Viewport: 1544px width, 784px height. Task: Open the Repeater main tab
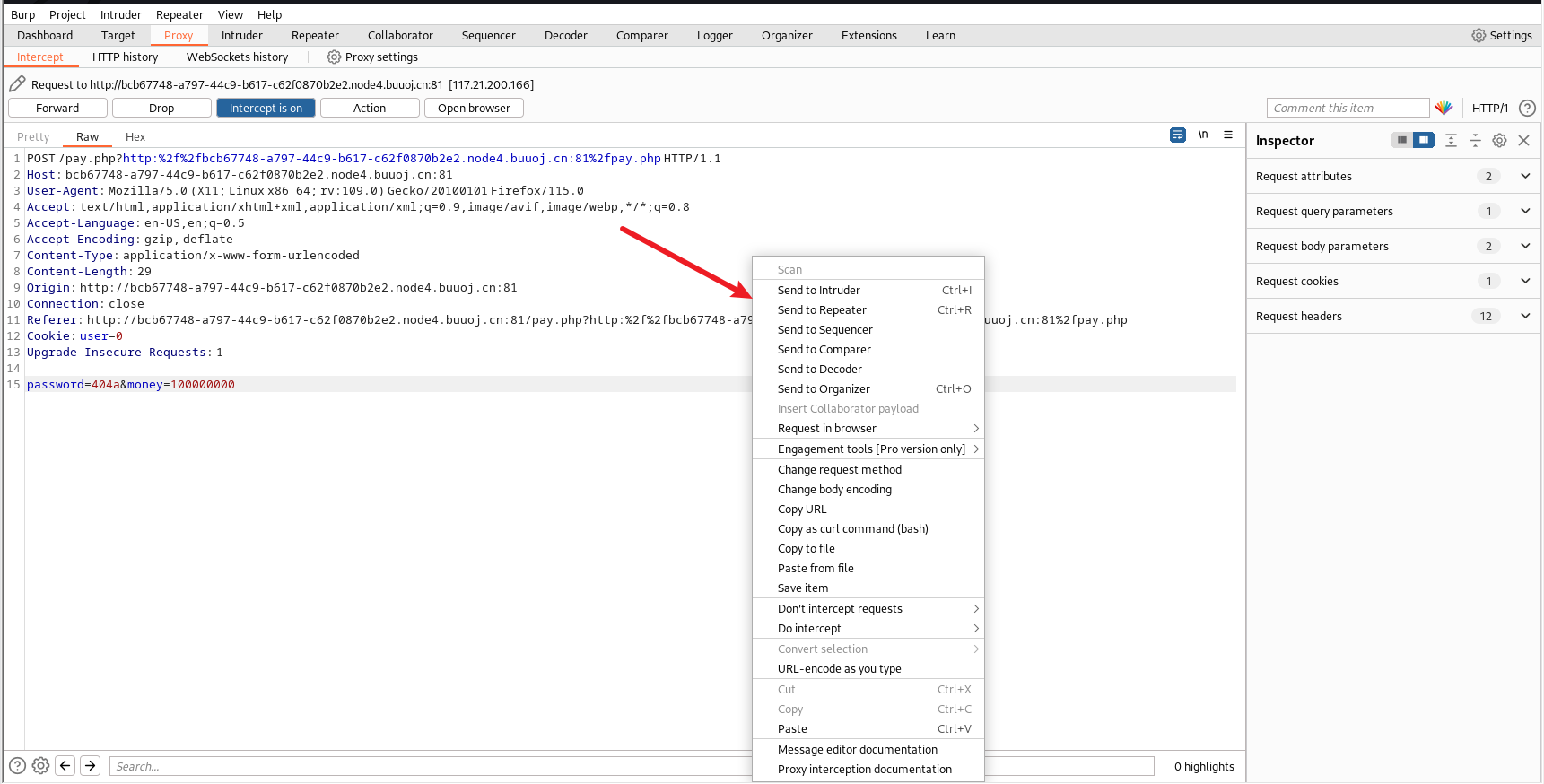315,35
